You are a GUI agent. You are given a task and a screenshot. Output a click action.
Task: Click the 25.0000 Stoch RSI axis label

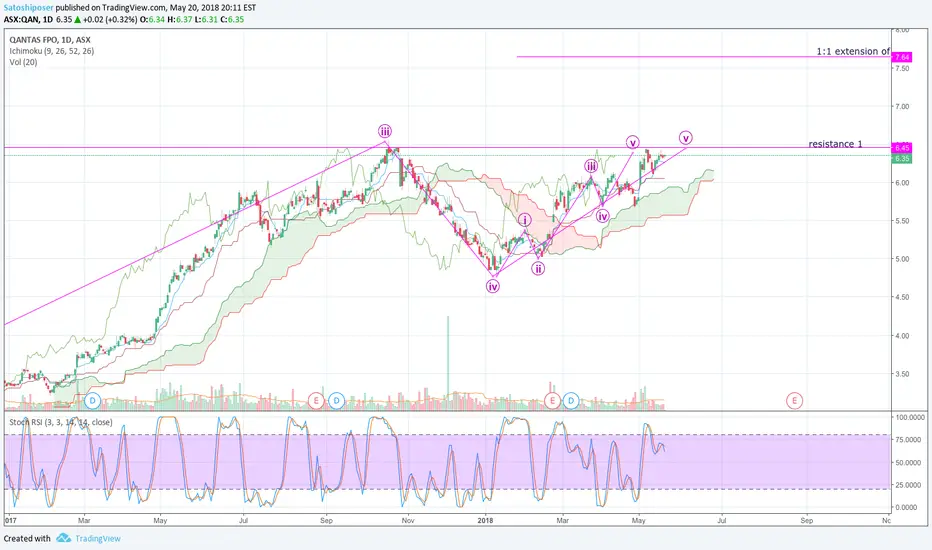(x=909, y=485)
